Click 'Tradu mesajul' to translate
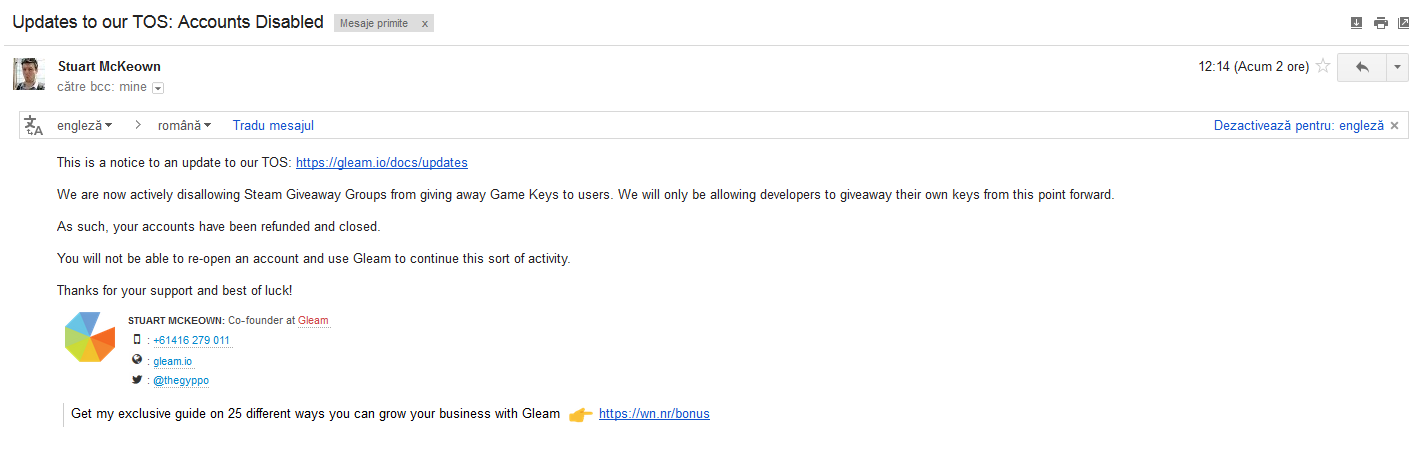The width and height of the screenshot is (1409, 451). click(273, 125)
